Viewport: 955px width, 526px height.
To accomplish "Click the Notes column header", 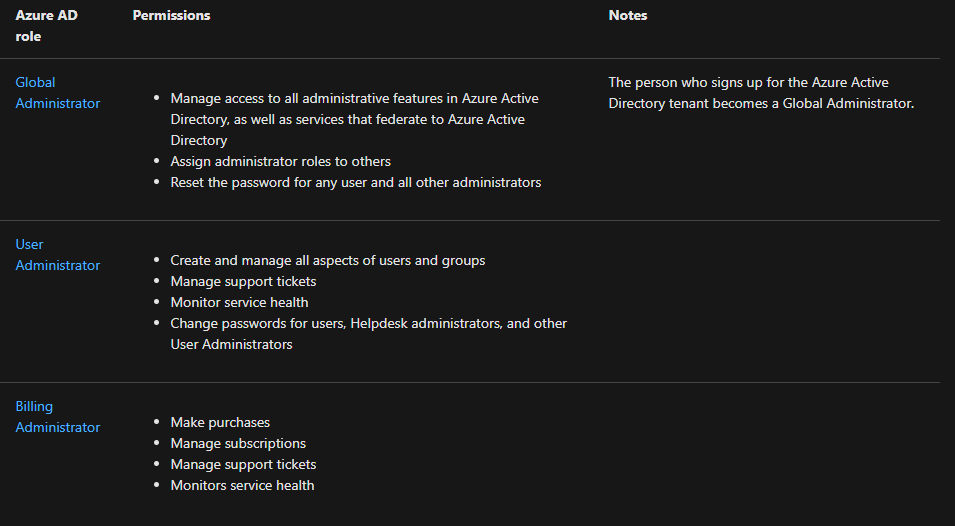I will (627, 16).
